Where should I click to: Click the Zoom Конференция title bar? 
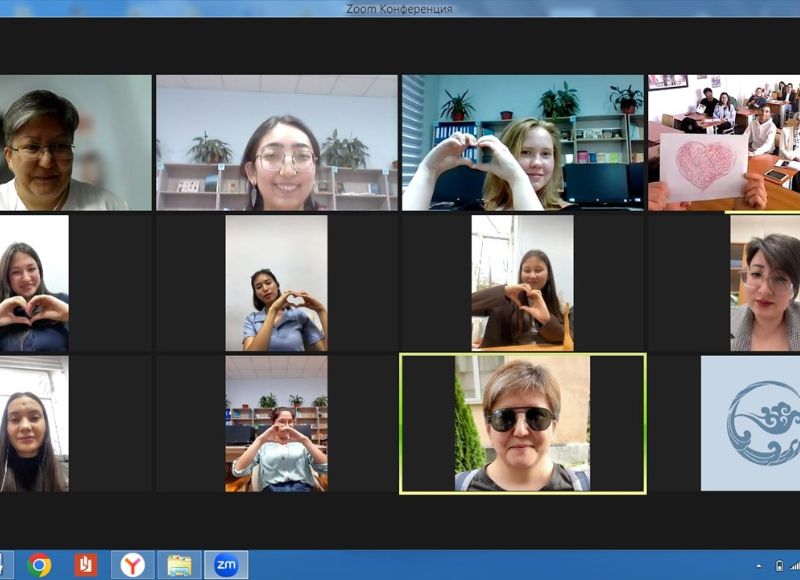pyautogui.click(x=399, y=9)
